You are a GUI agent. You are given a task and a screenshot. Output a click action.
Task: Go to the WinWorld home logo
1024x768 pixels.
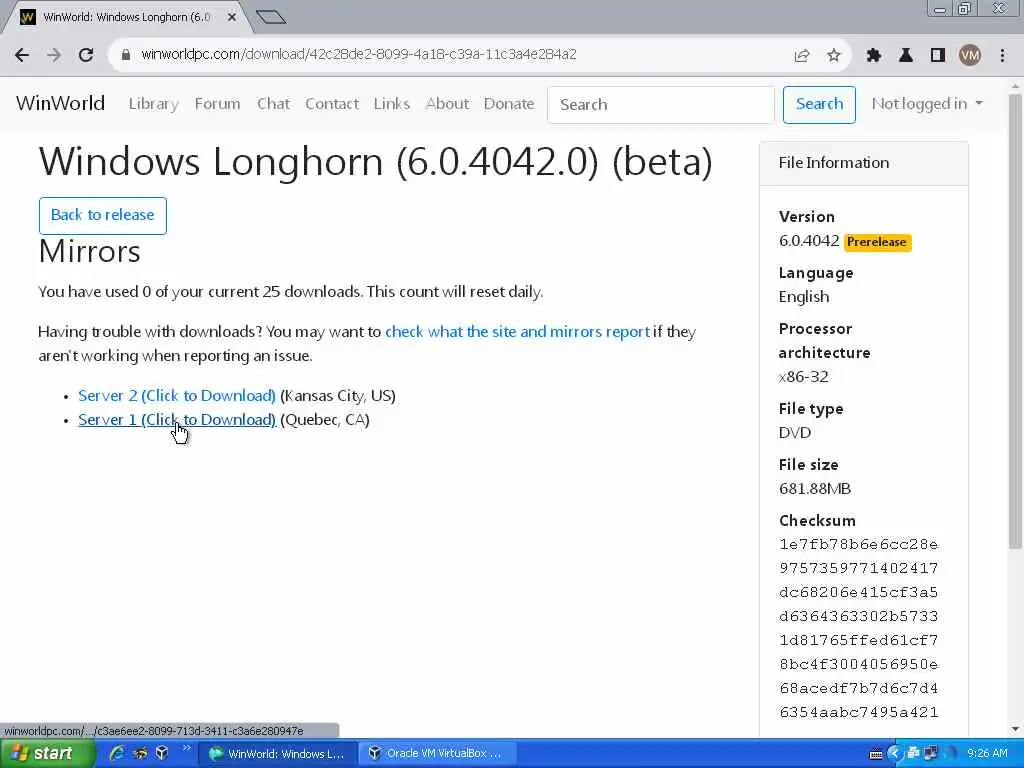pos(61,103)
